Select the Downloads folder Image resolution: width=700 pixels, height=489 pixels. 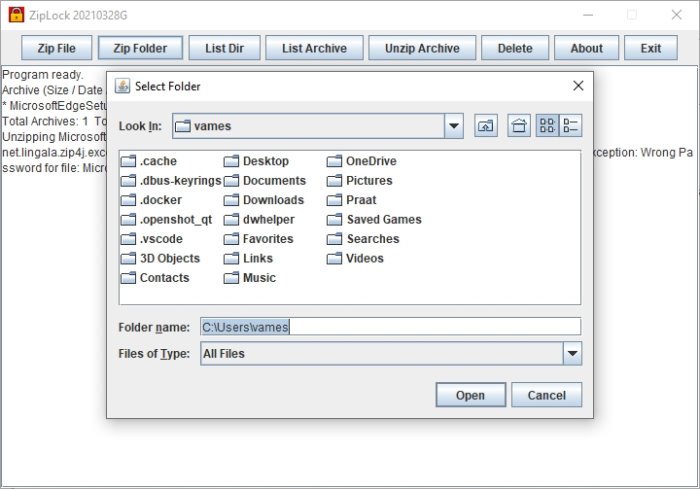pos(264,200)
